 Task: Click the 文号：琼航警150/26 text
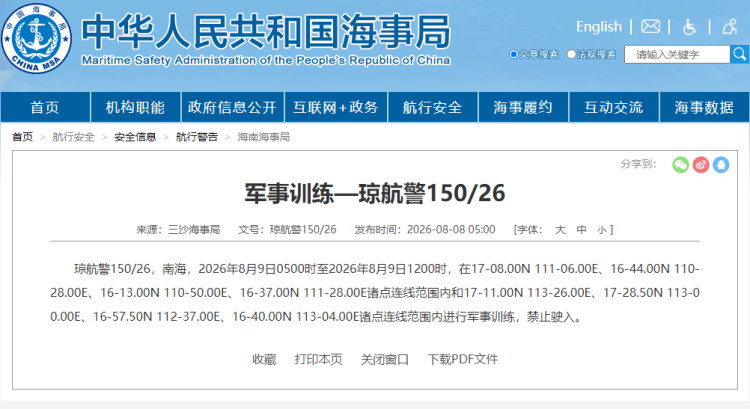click(x=287, y=230)
